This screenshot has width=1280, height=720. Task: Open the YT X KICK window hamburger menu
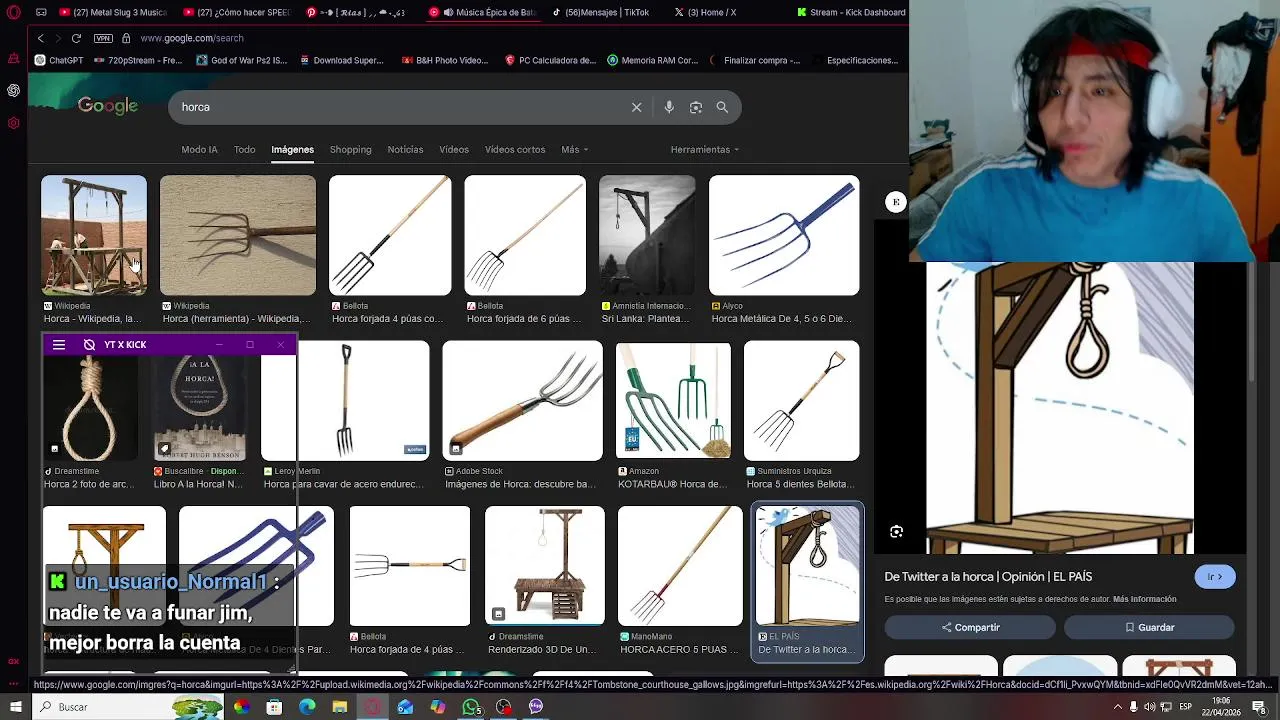[x=59, y=344]
